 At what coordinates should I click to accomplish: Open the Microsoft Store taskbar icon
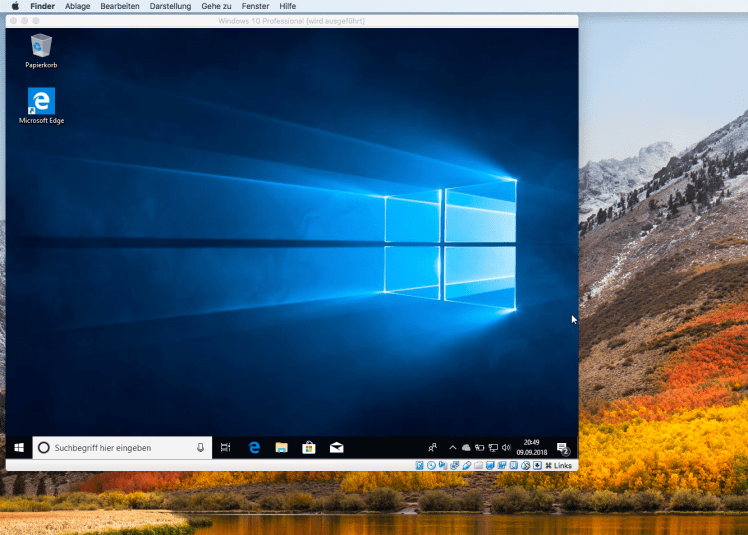(309, 448)
